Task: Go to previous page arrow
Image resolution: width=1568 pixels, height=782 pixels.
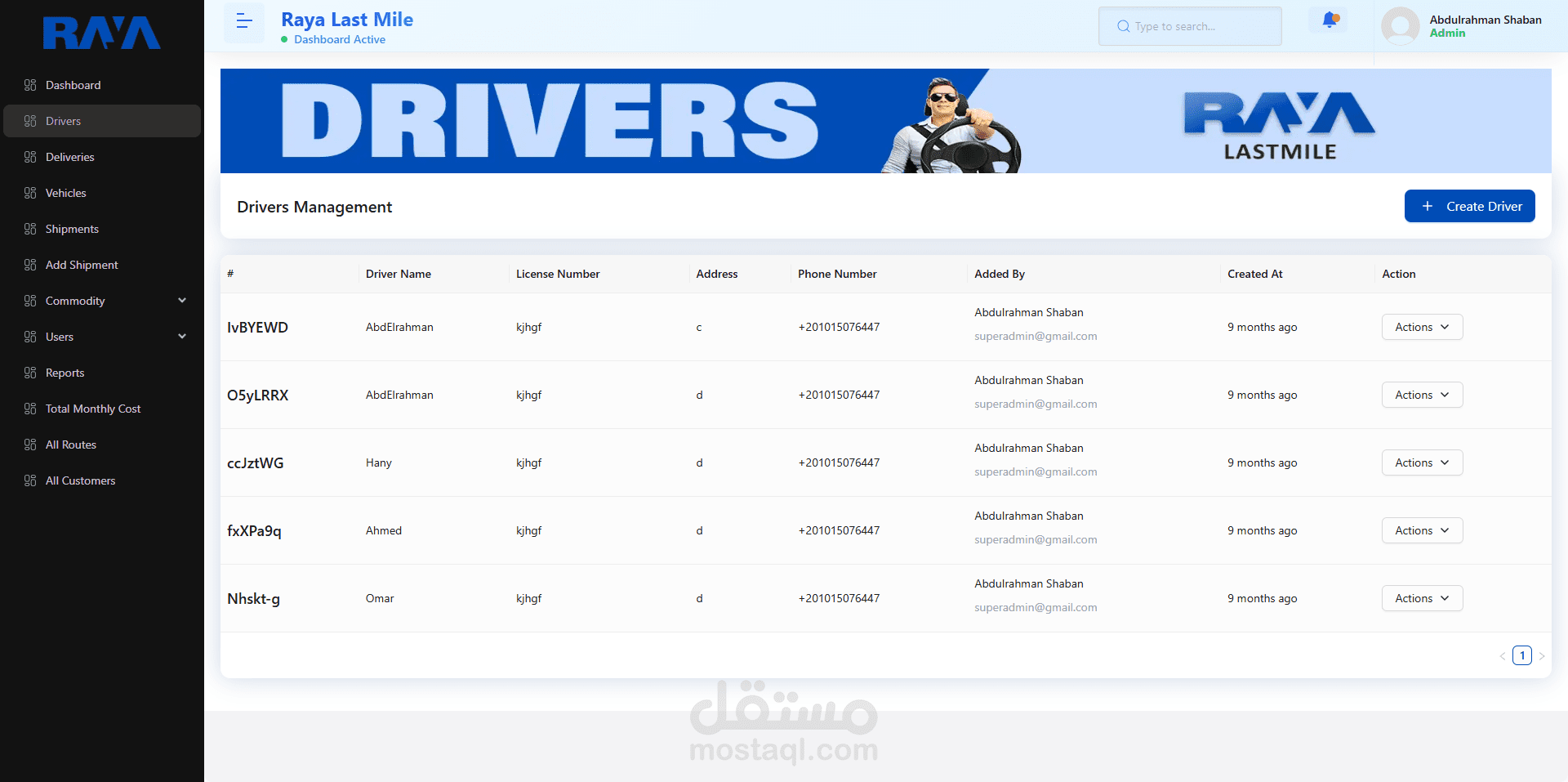Action: pos(1503,656)
